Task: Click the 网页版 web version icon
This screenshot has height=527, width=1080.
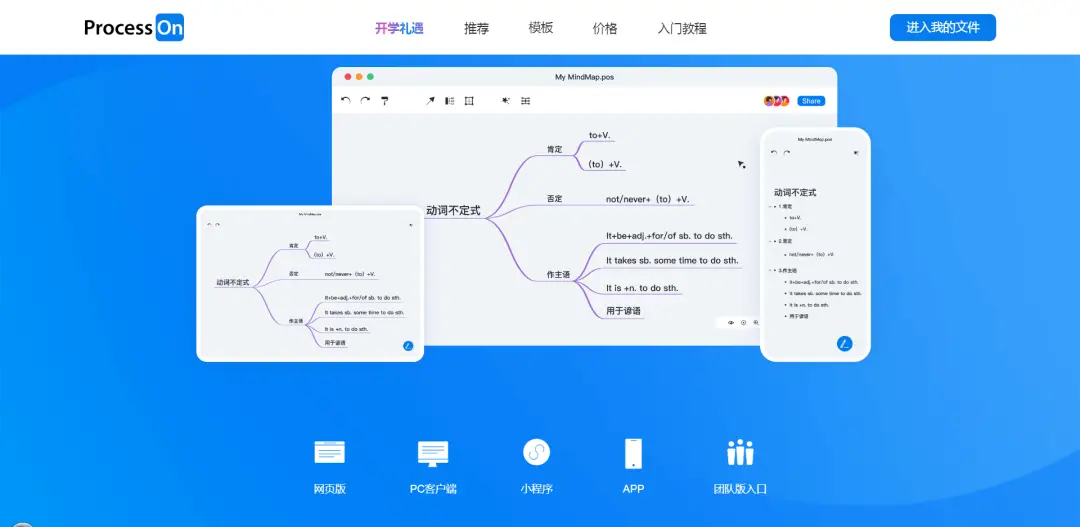Action: [x=329, y=452]
